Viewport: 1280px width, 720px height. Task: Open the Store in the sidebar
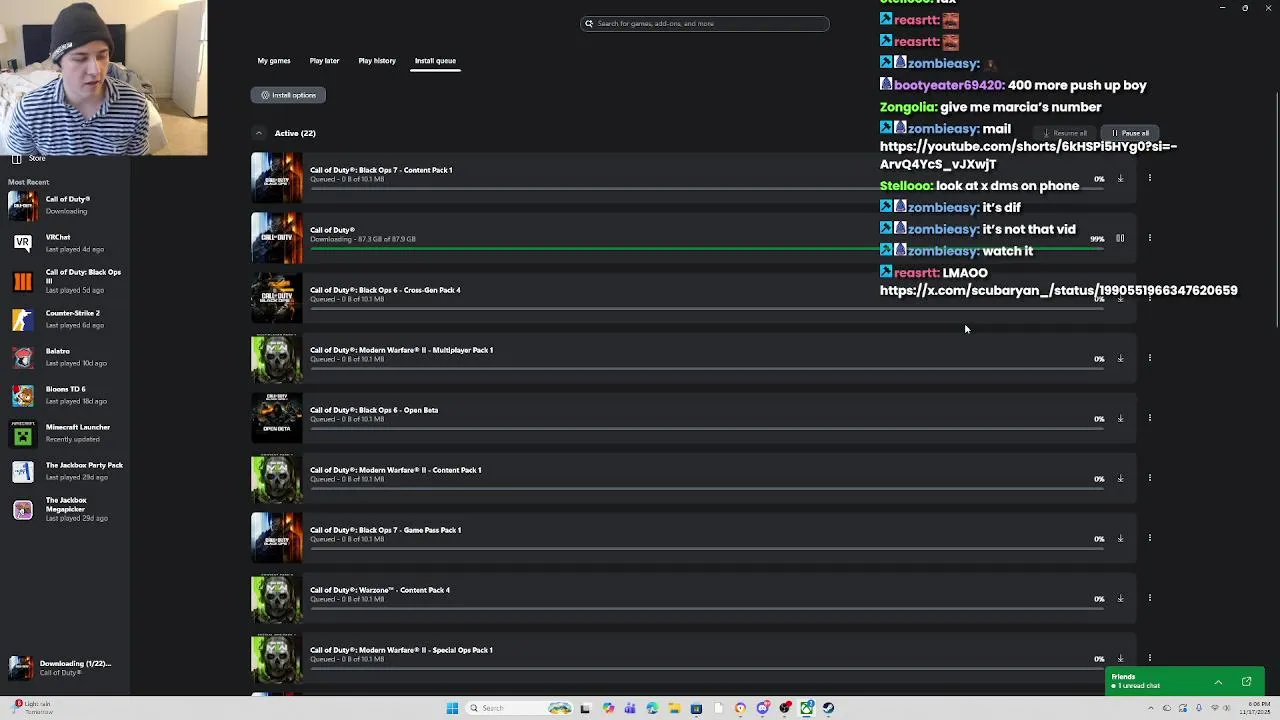pyautogui.click(x=28, y=158)
